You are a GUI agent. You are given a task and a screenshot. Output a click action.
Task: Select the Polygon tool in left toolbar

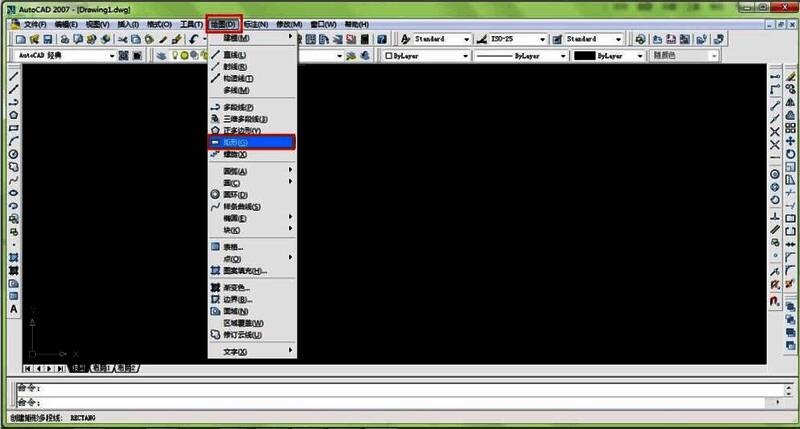point(14,115)
